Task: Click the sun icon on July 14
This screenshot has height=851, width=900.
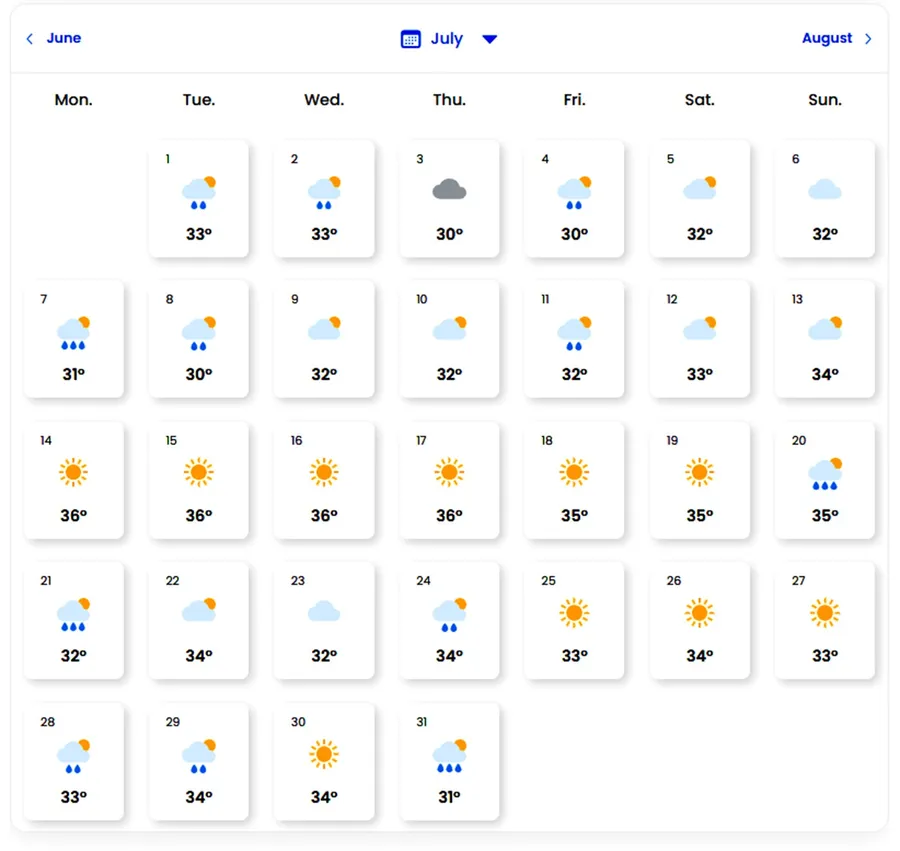Action: [73, 471]
